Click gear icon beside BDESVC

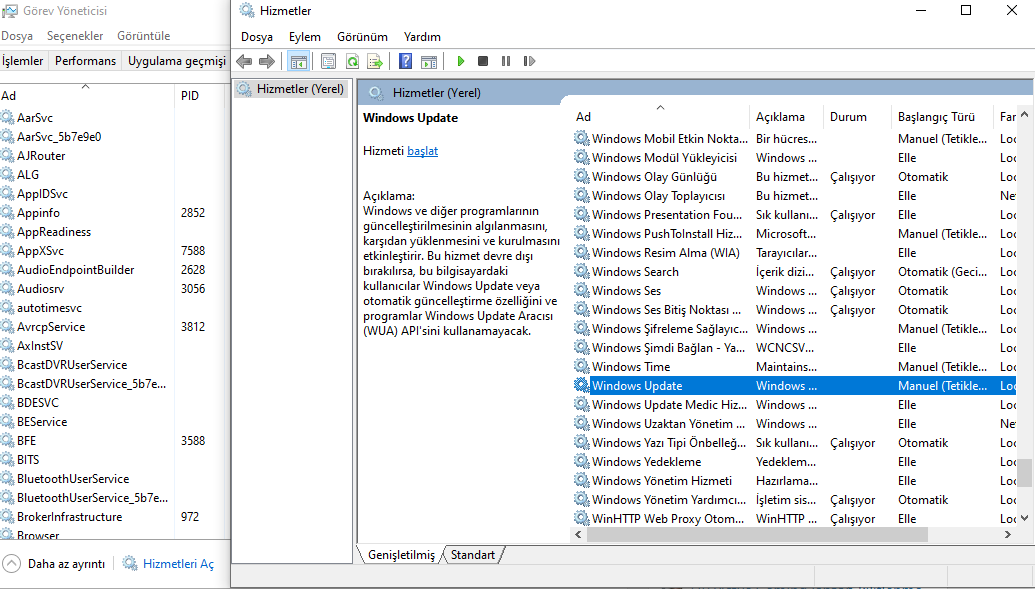7,402
